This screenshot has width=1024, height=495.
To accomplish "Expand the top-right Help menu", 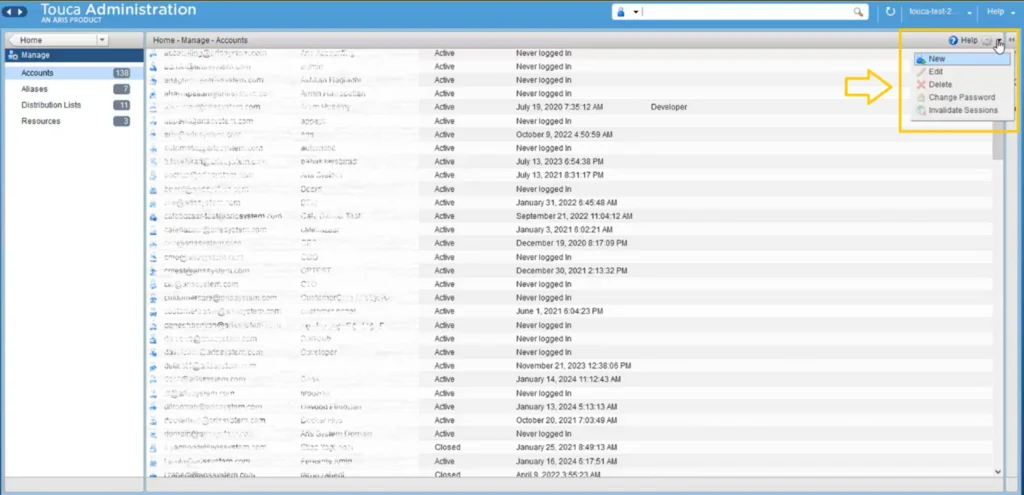I will point(1000,12).
